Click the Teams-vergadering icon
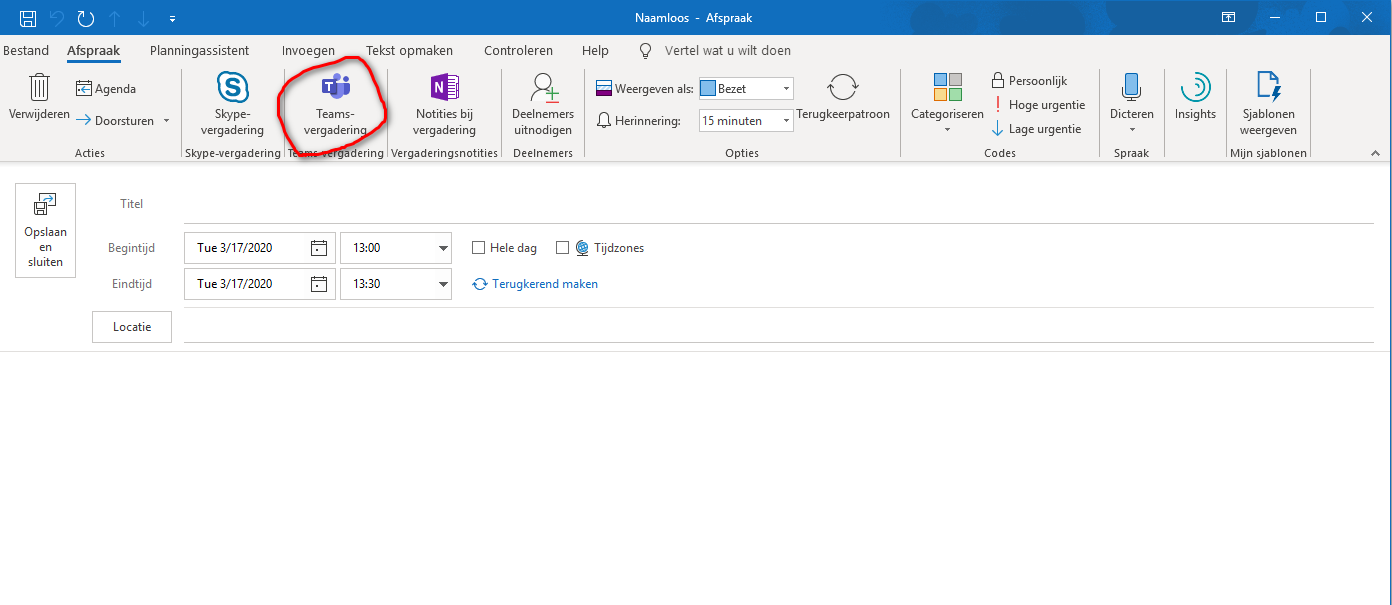This screenshot has width=1392, height=605. (334, 88)
